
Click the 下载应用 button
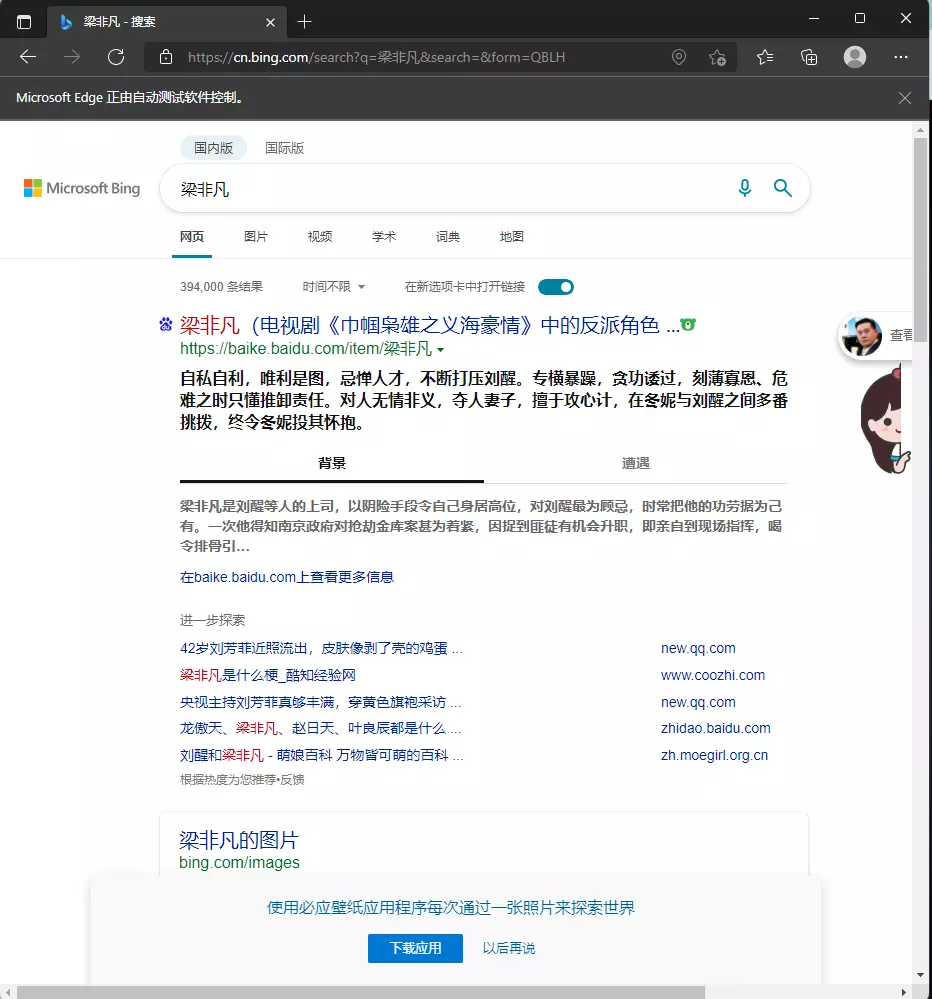(415, 948)
